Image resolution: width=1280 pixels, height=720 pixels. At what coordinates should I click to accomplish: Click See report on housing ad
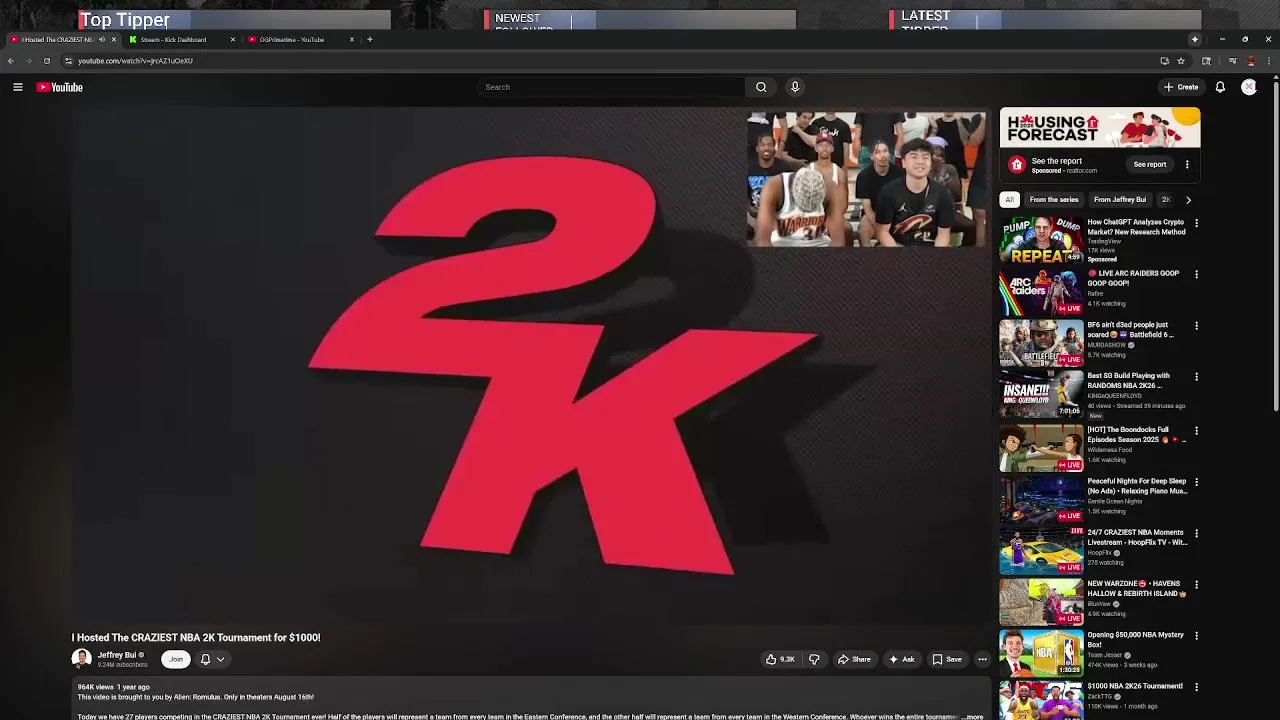[1150, 165]
